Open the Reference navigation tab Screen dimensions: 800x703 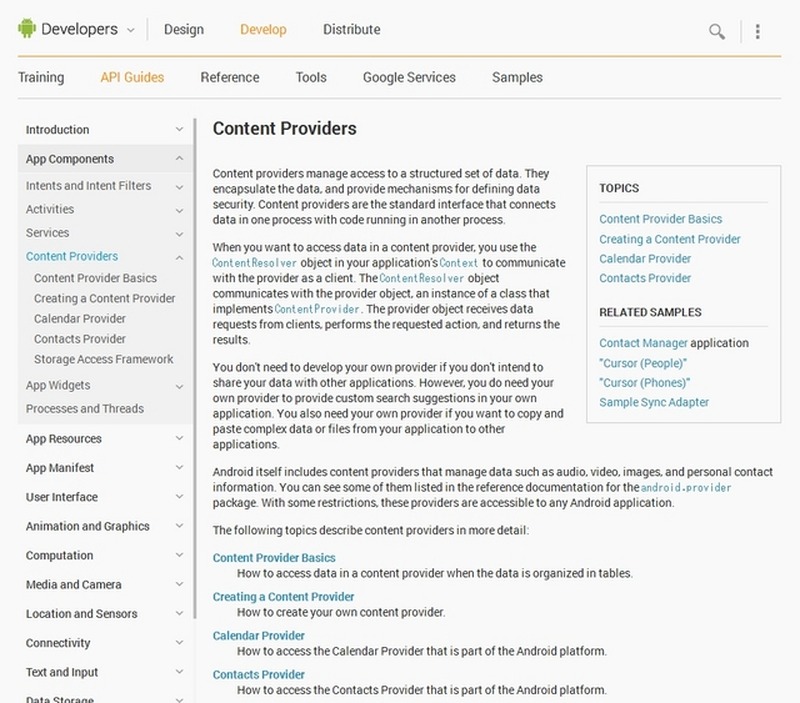[x=229, y=77]
